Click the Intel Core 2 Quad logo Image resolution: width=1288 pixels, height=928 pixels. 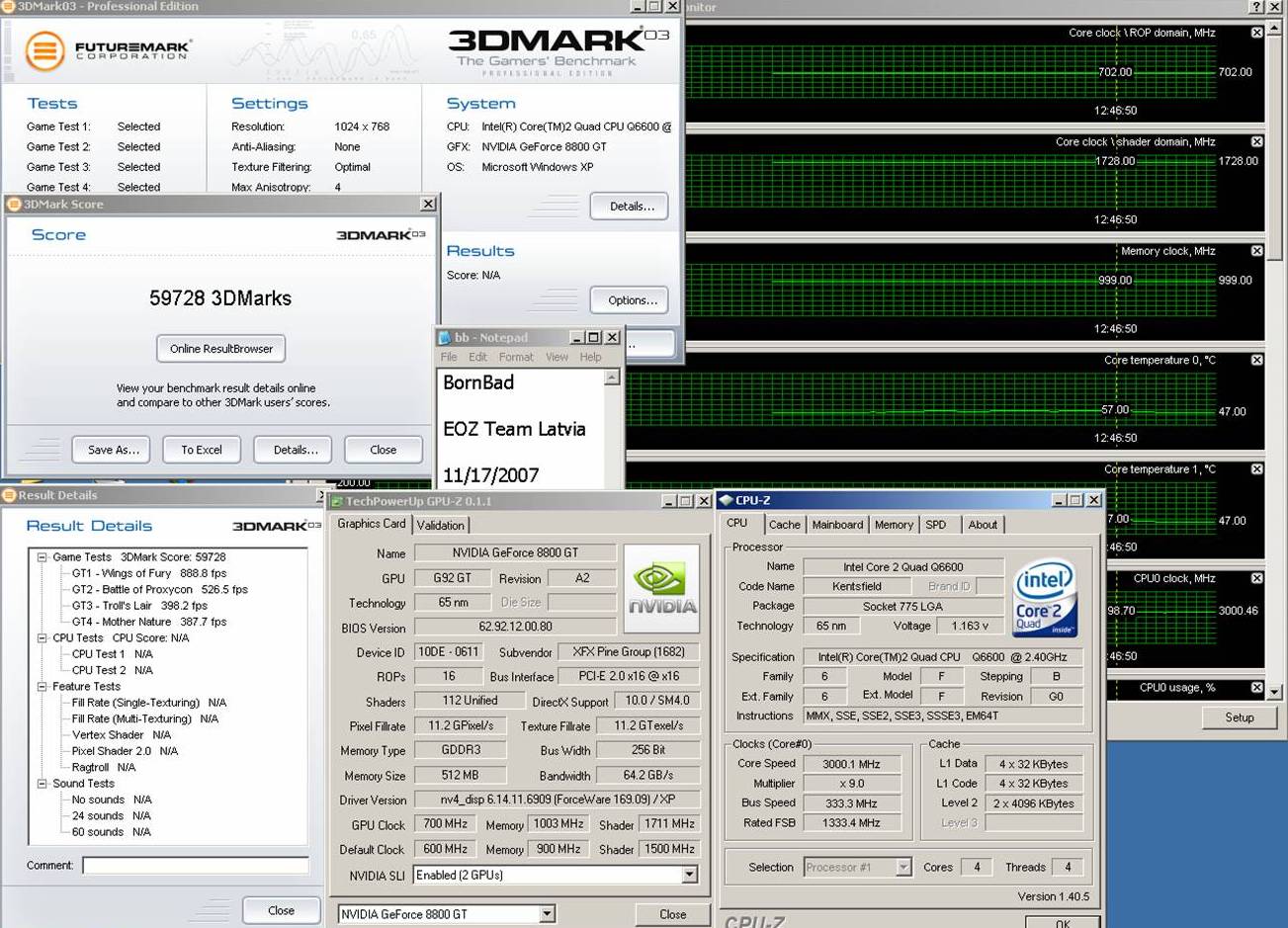1045,597
